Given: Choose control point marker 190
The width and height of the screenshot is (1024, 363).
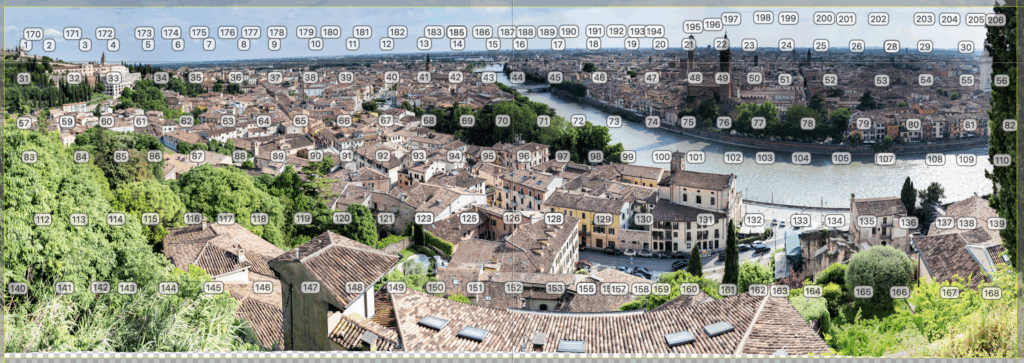Looking at the screenshot, I should tap(569, 31).
